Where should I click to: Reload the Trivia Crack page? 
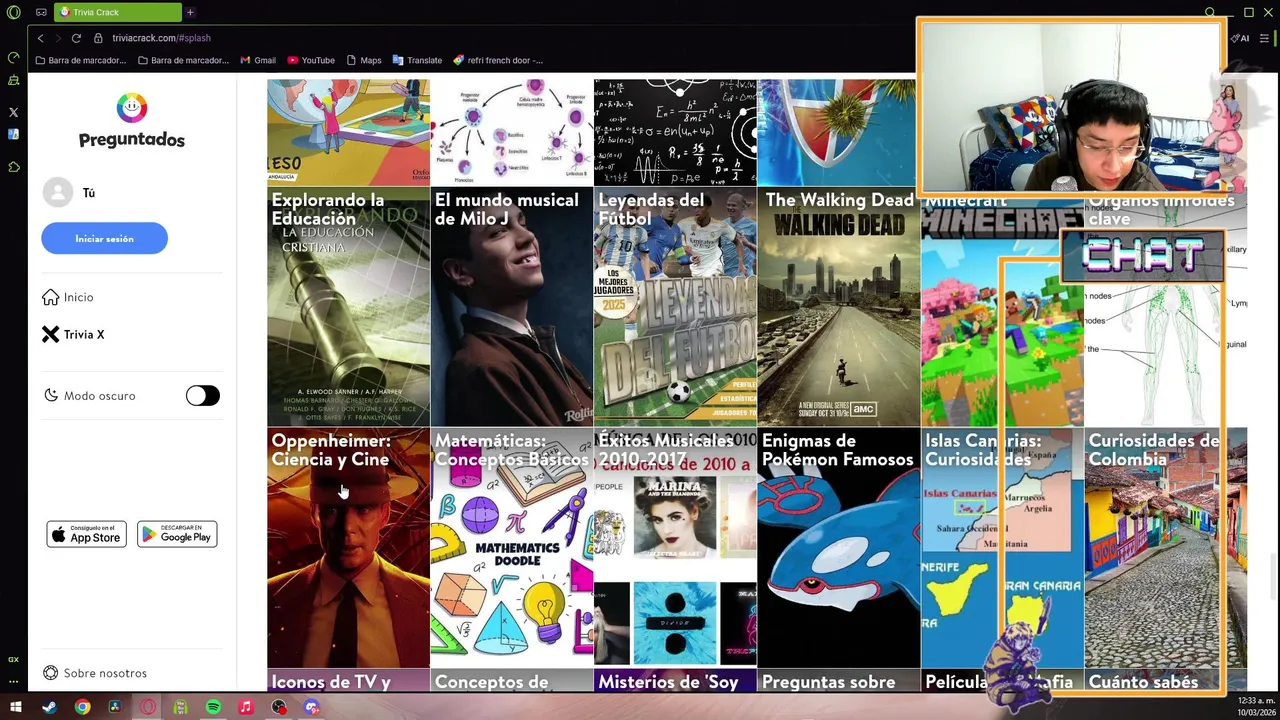click(x=76, y=38)
